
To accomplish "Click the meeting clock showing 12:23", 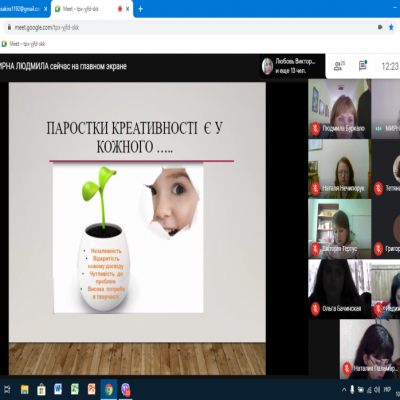I will 390,66.
